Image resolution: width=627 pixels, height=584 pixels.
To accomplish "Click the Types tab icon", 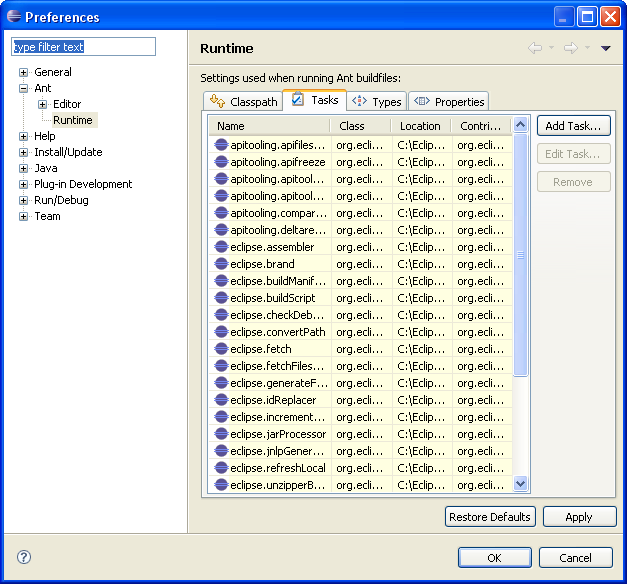I will pyautogui.click(x=359, y=101).
